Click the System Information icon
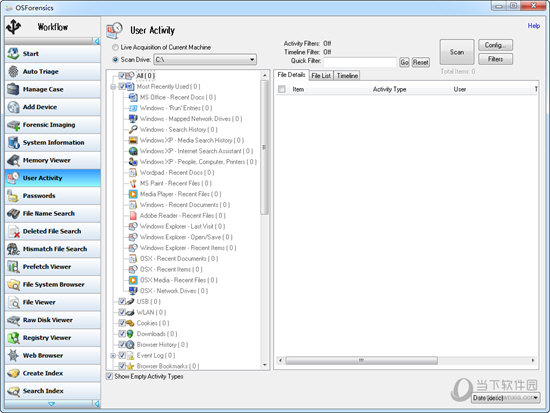This screenshot has width=550, height=413. (13, 142)
